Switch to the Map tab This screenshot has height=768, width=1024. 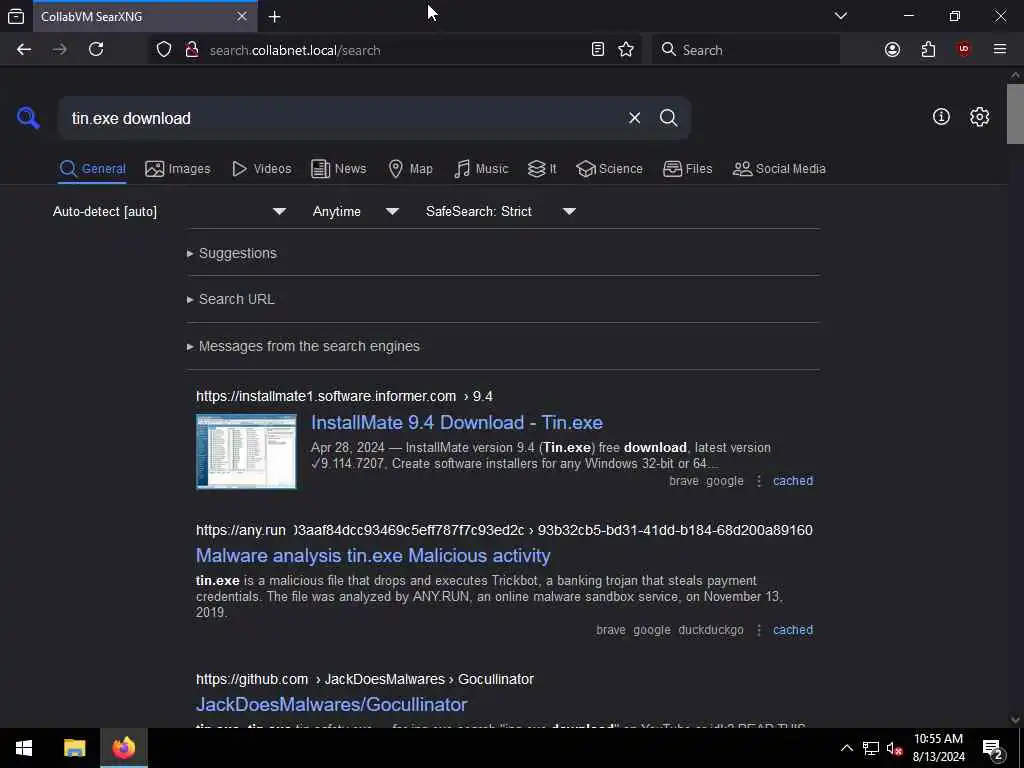coord(411,169)
